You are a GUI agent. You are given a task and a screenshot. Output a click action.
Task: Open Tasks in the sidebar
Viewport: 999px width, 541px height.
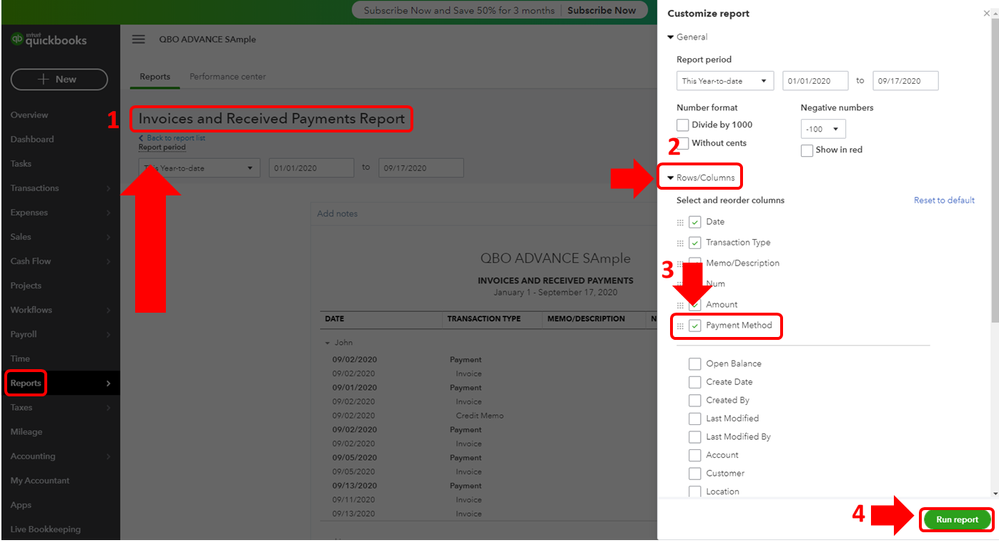20,164
